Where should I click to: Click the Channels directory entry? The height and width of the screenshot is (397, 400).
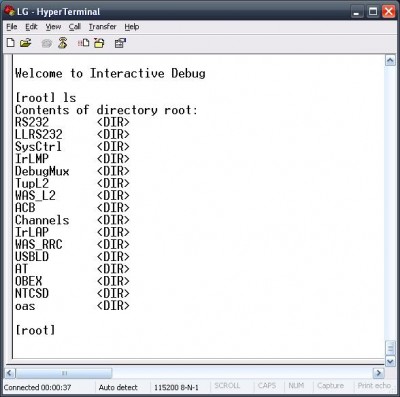pos(42,220)
